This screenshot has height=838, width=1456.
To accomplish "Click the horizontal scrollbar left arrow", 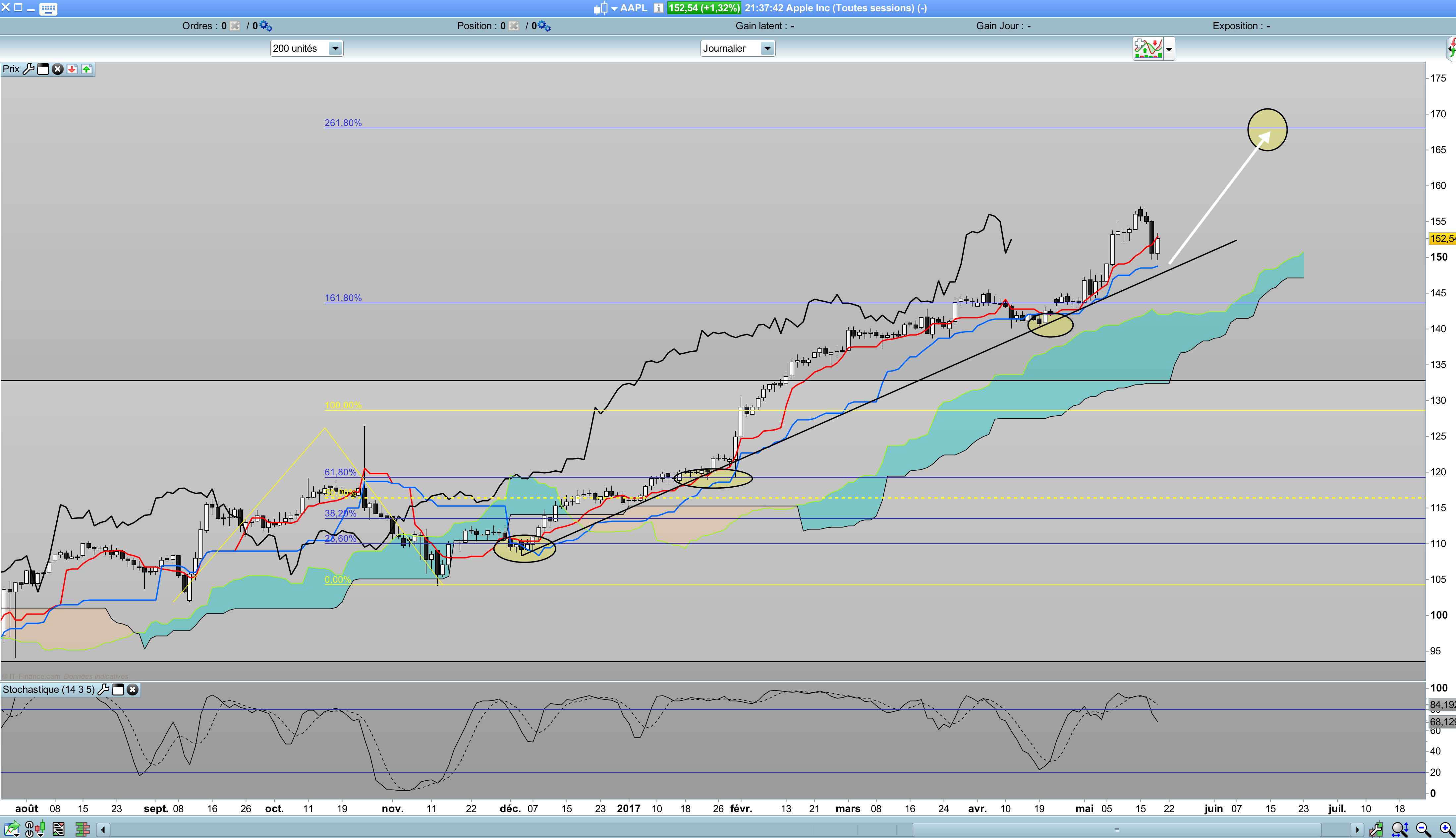I will coord(103,829).
